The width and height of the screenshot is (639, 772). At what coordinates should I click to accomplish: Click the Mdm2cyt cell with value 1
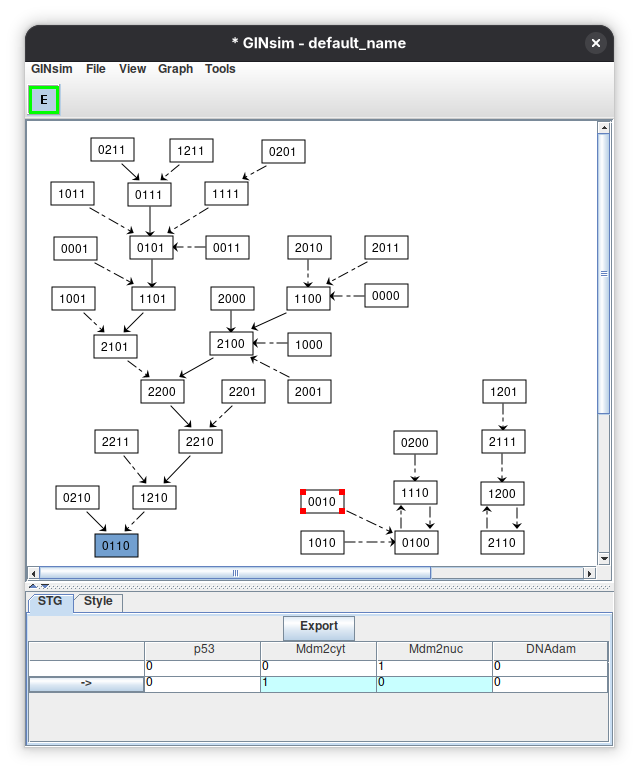click(x=319, y=683)
